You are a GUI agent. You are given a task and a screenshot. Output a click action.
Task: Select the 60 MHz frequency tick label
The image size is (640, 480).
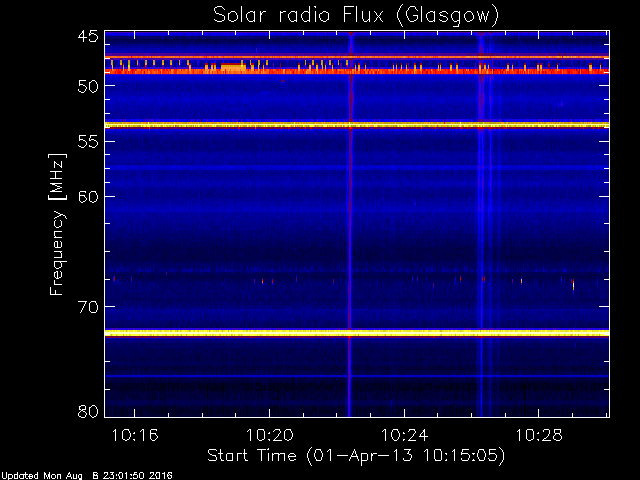[x=88, y=197]
